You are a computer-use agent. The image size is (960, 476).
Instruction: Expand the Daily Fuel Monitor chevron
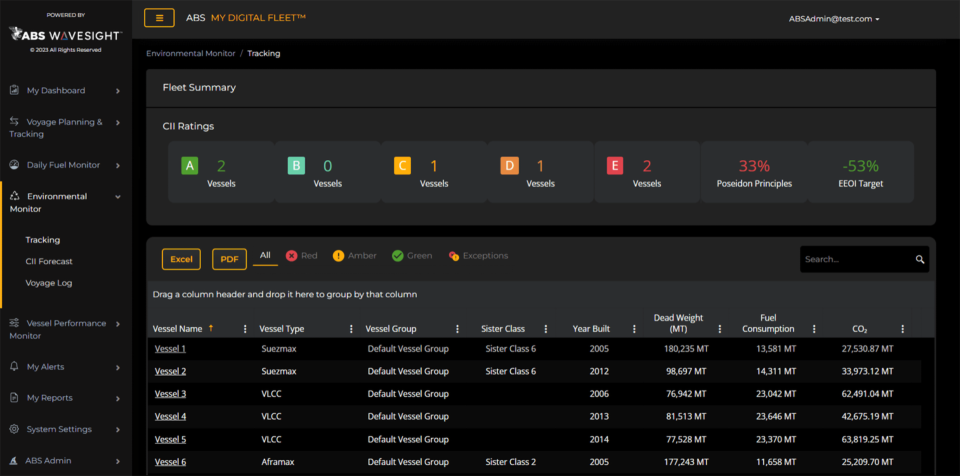[x=118, y=165]
